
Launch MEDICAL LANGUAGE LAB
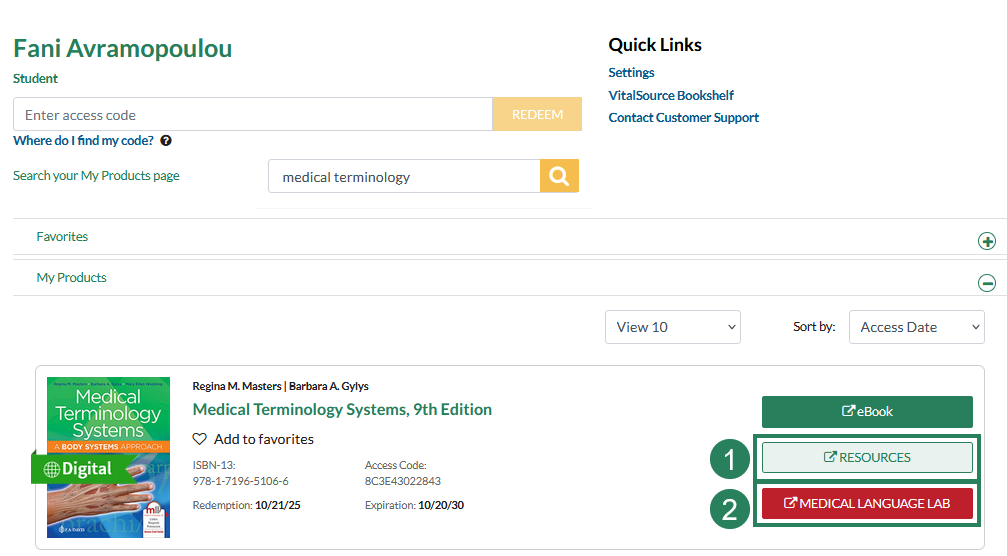pos(867,503)
